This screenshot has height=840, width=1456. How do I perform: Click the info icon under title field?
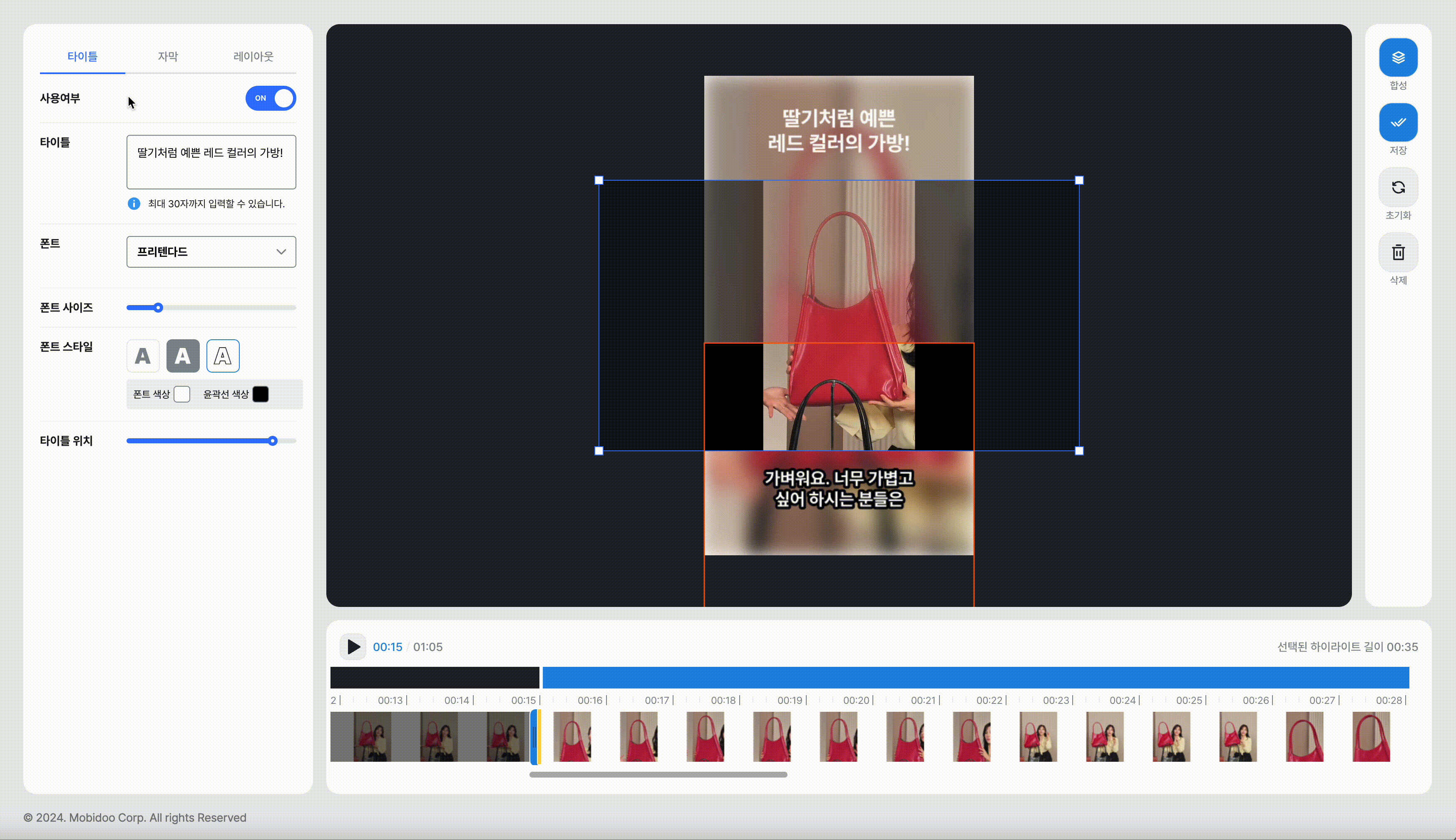coord(134,204)
